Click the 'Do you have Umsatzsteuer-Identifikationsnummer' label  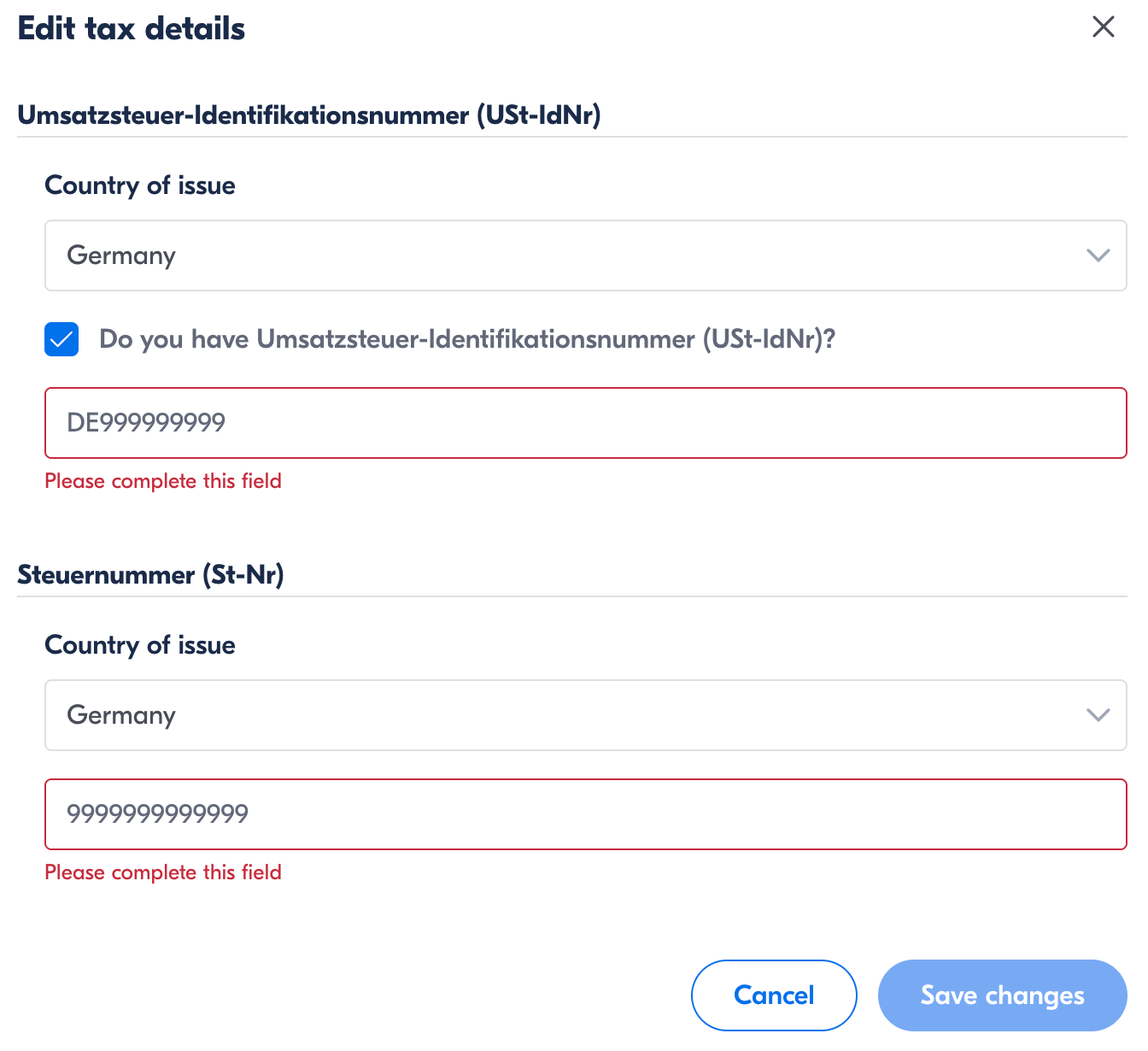[466, 339]
